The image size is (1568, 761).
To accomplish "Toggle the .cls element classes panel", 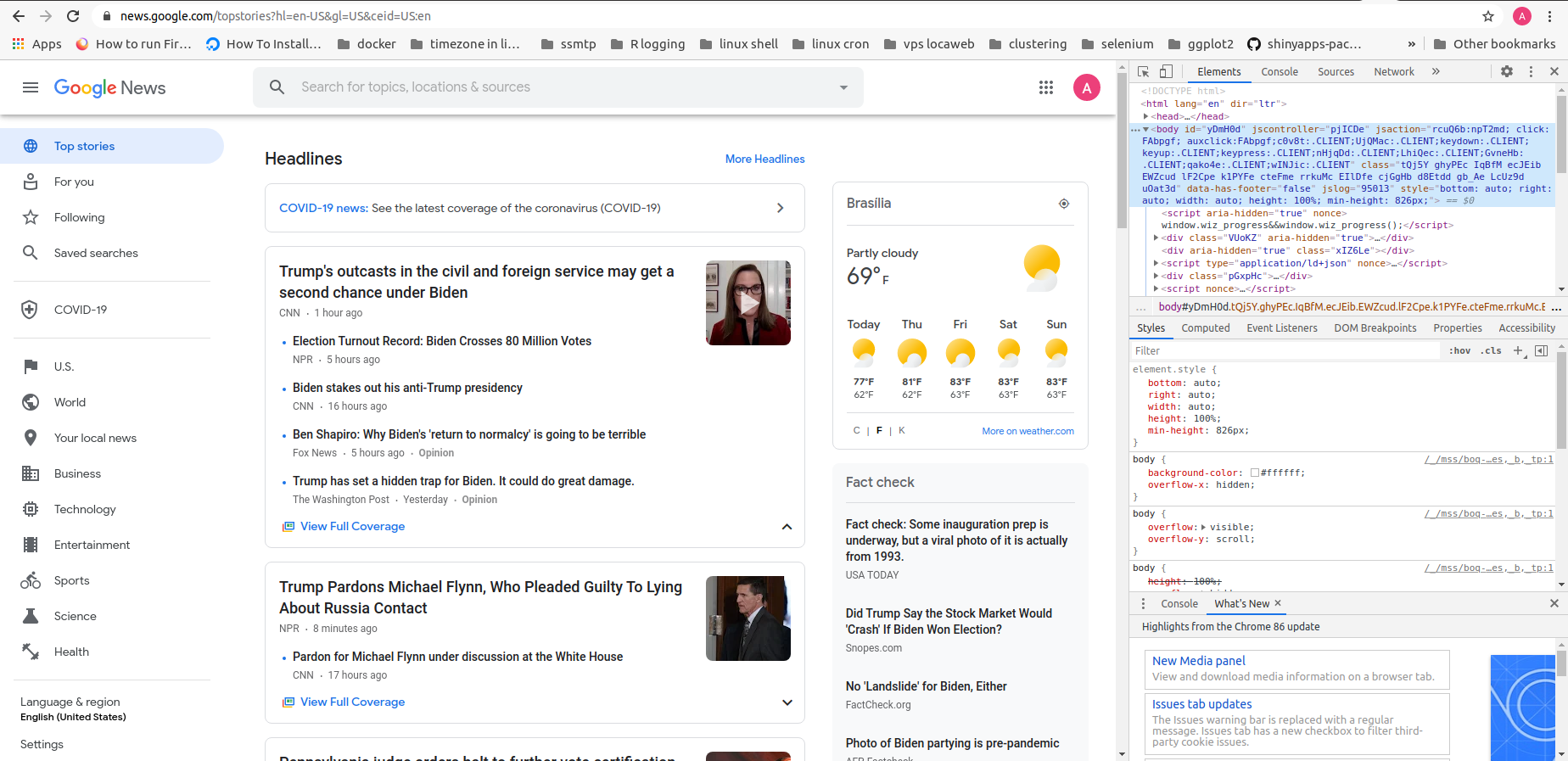I will click(1491, 350).
